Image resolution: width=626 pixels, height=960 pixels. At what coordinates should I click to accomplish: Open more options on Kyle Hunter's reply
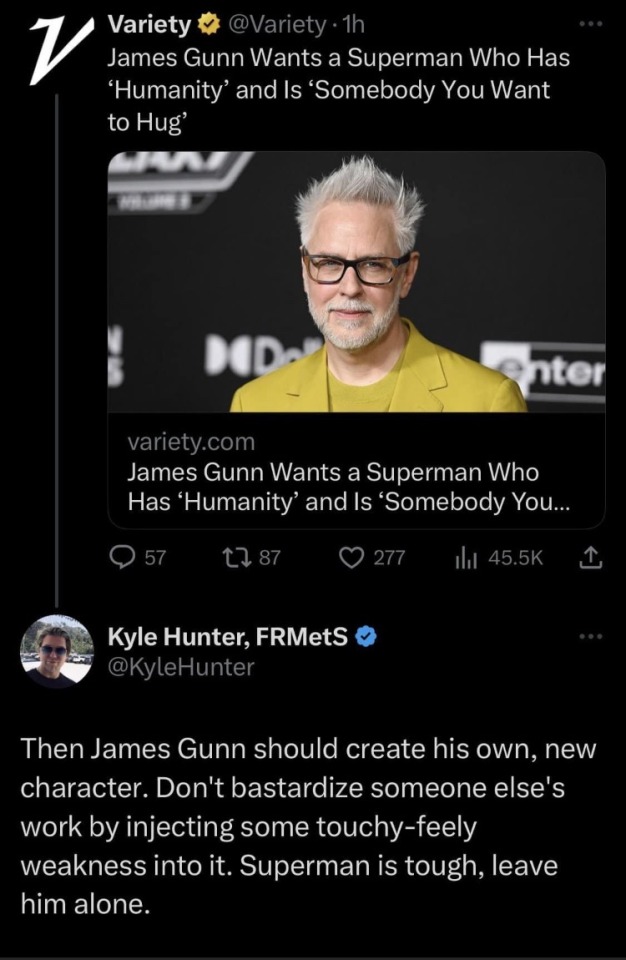(x=592, y=637)
